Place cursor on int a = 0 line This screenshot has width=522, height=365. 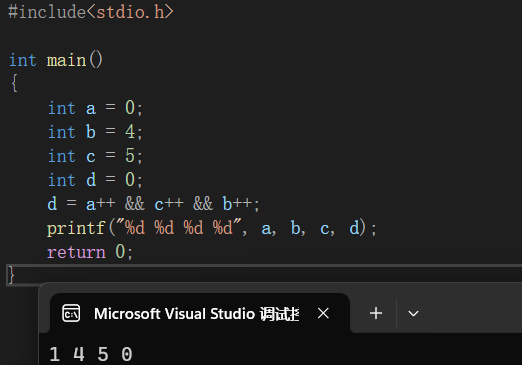(95, 108)
